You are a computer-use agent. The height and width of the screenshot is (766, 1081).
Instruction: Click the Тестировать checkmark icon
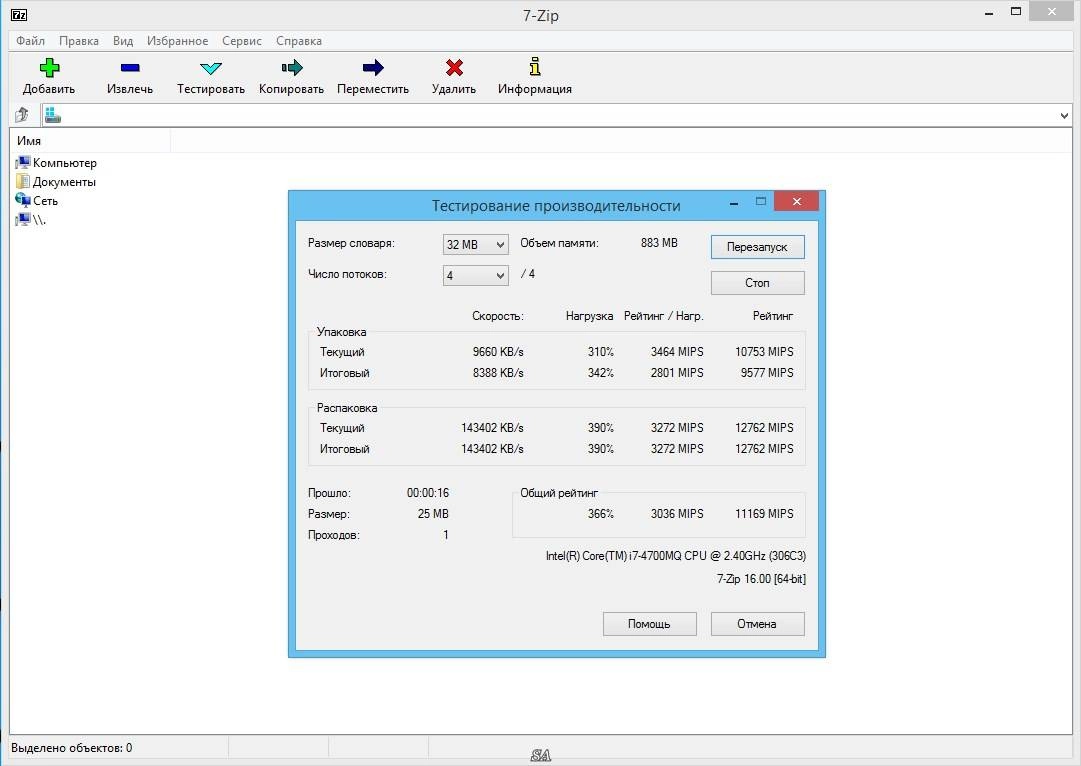(210, 68)
